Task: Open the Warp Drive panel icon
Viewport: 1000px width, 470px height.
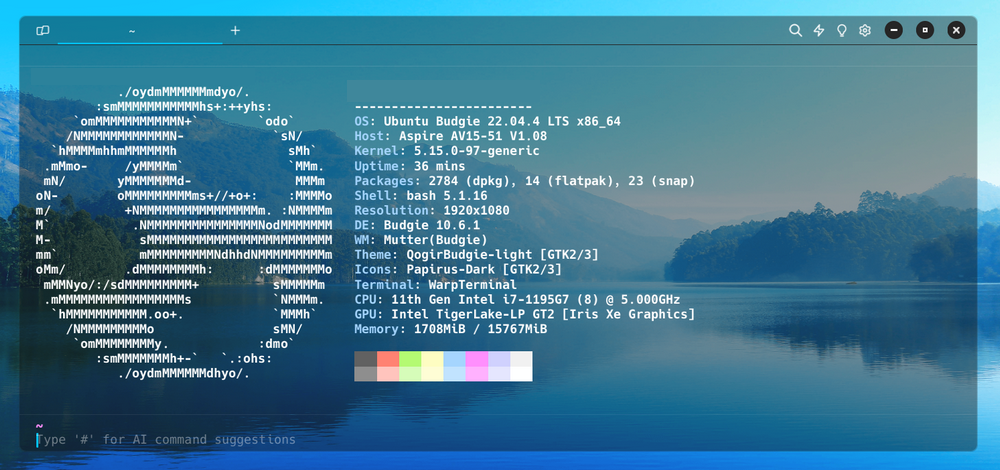Action: coord(42,31)
